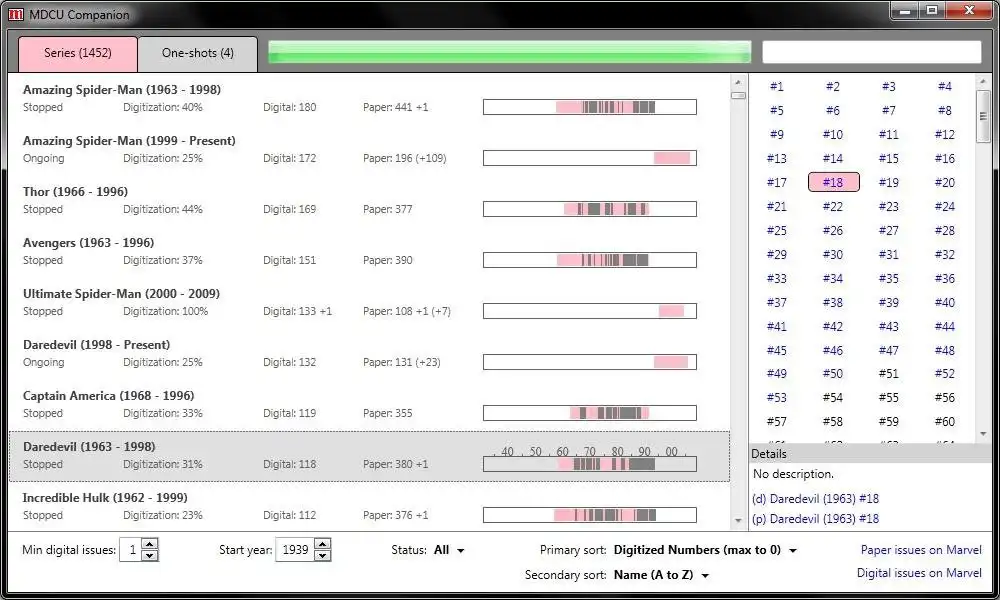Open the One-shots (4) tab
The width and height of the screenshot is (1000, 600).
coord(198,54)
